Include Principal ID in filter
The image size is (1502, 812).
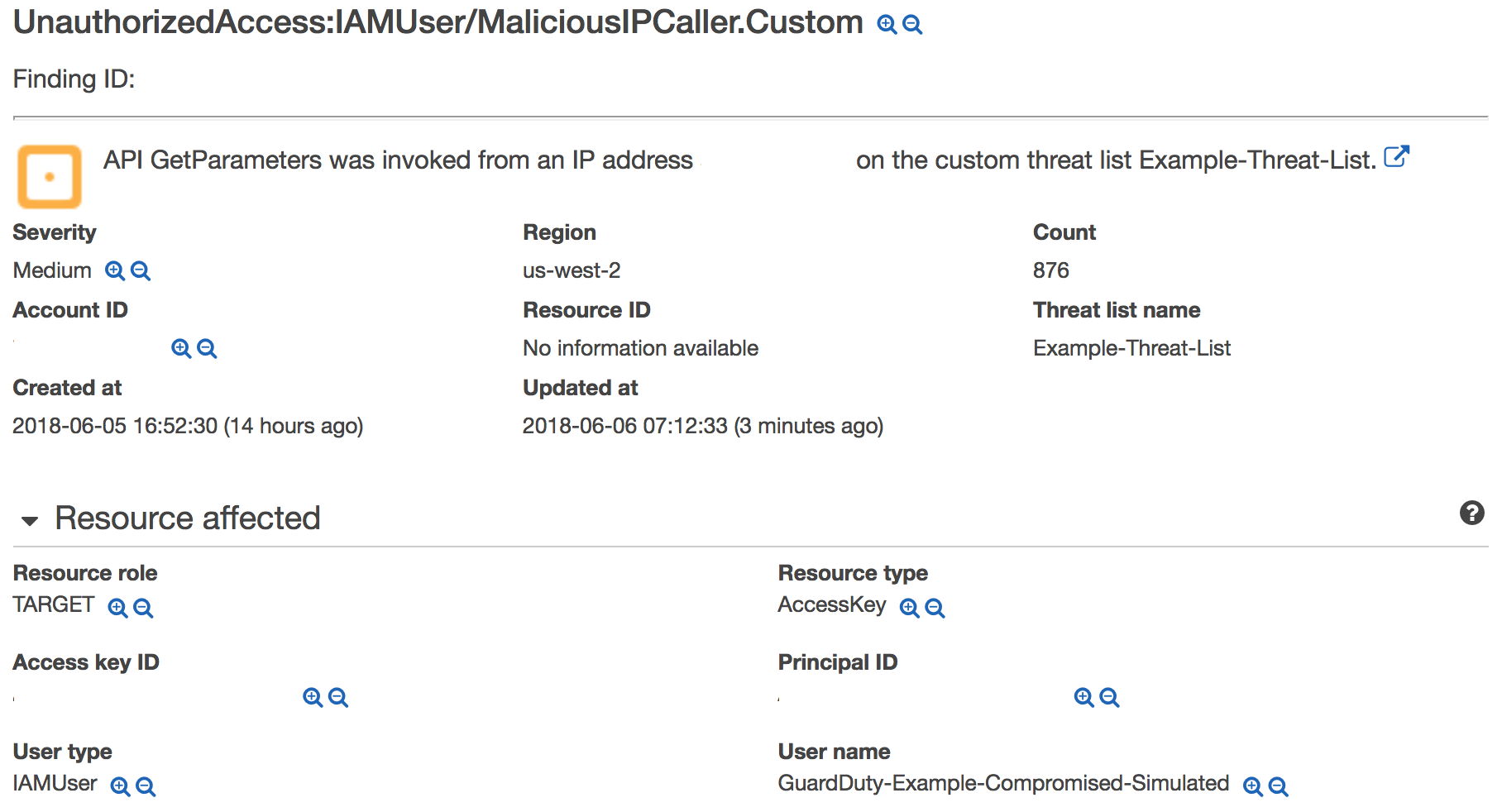[x=1083, y=698]
